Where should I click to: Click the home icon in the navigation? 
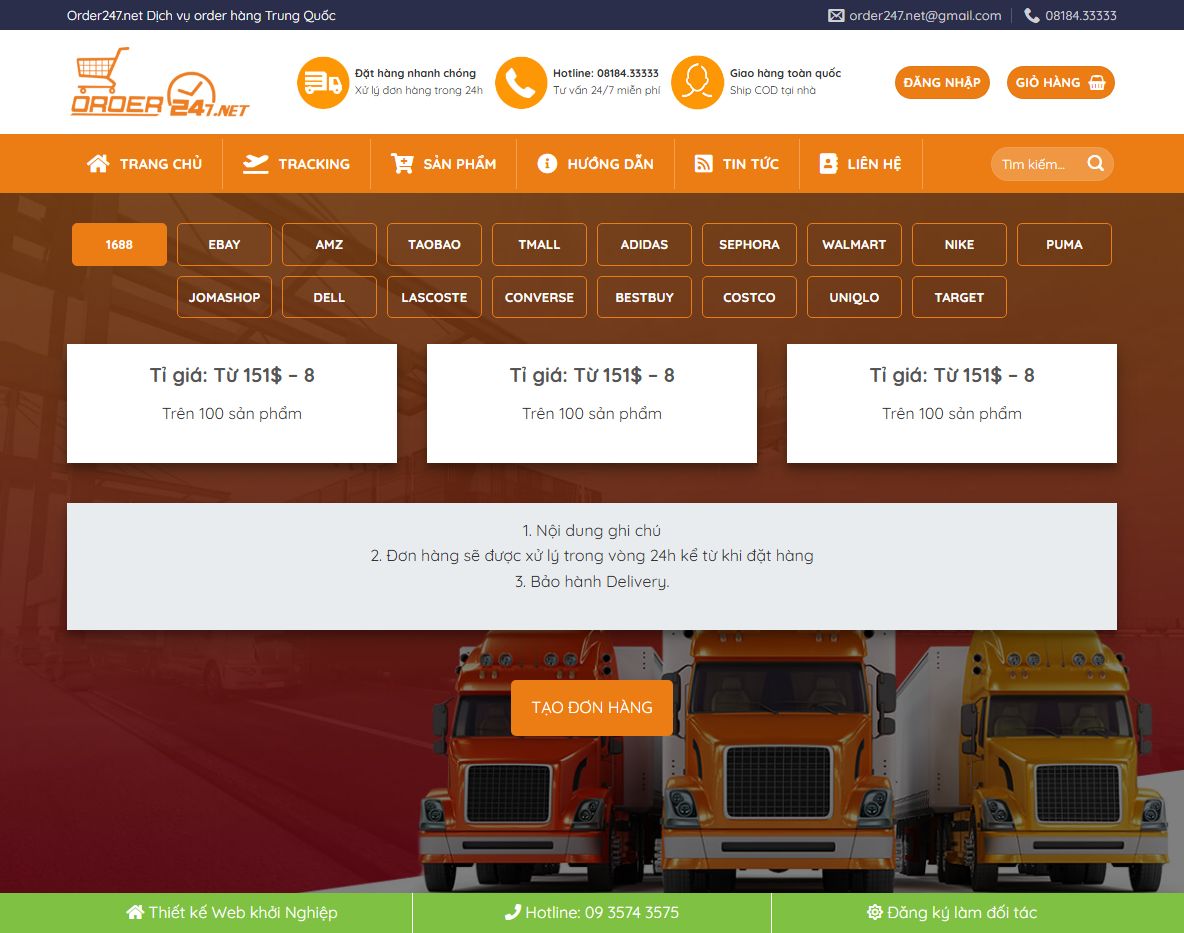pos(98,164)
